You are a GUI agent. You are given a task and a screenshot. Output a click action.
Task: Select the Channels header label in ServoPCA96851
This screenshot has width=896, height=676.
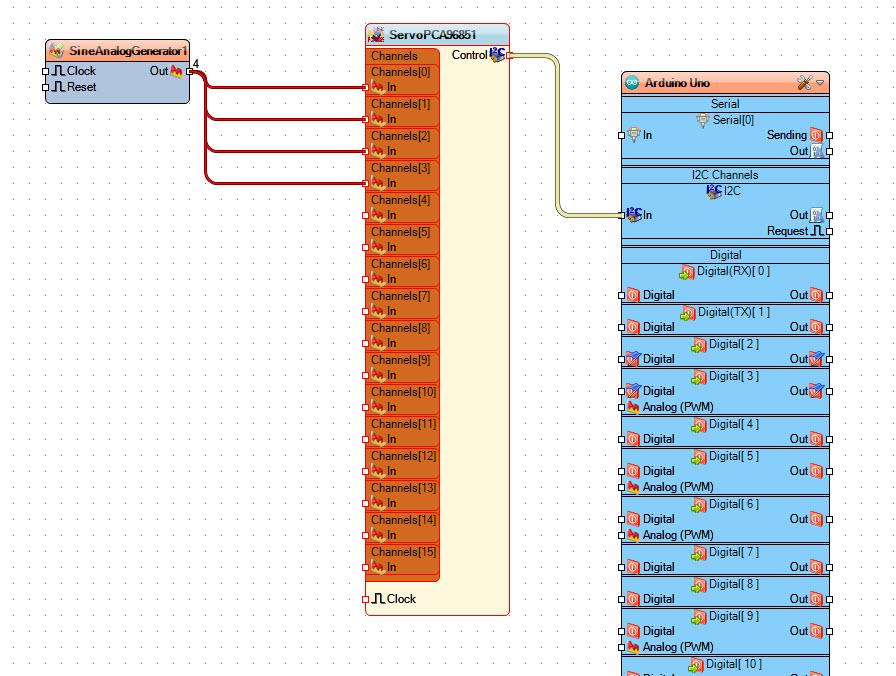pos(394,56)
